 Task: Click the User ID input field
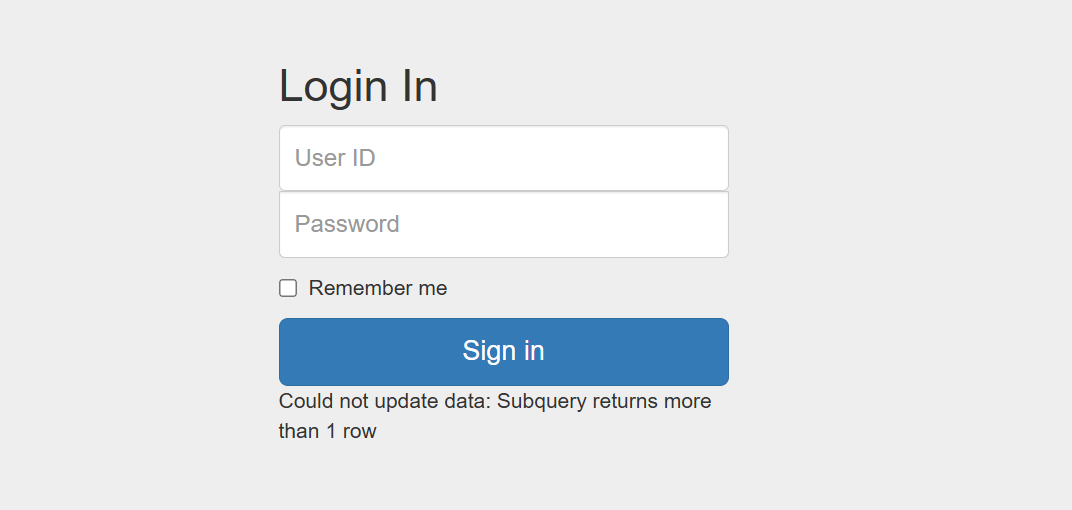pyautogui.click(x=504, y=158)
